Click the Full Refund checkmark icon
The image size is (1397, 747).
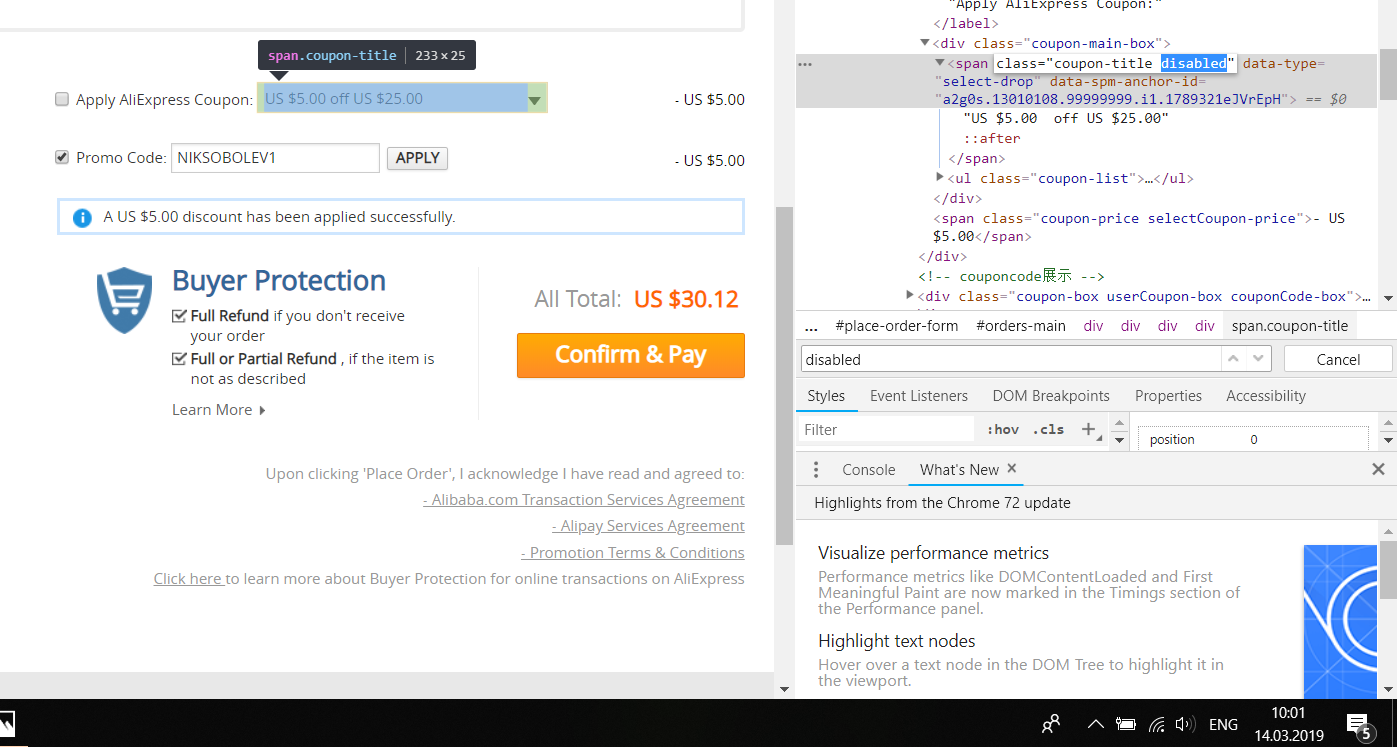coord(179,316)
